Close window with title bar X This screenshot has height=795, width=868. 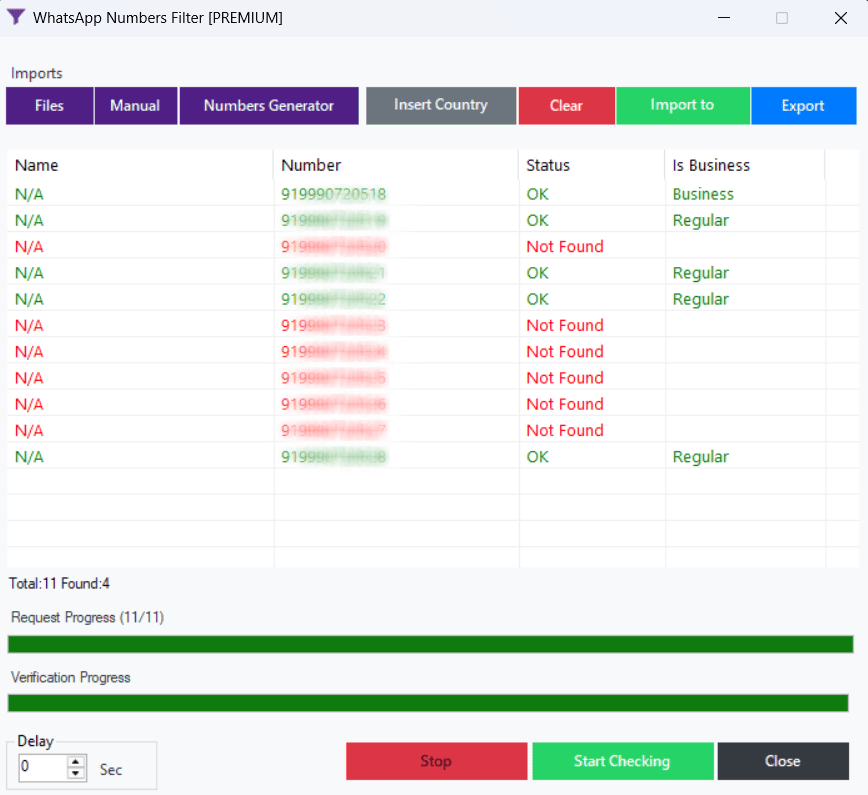840,18
